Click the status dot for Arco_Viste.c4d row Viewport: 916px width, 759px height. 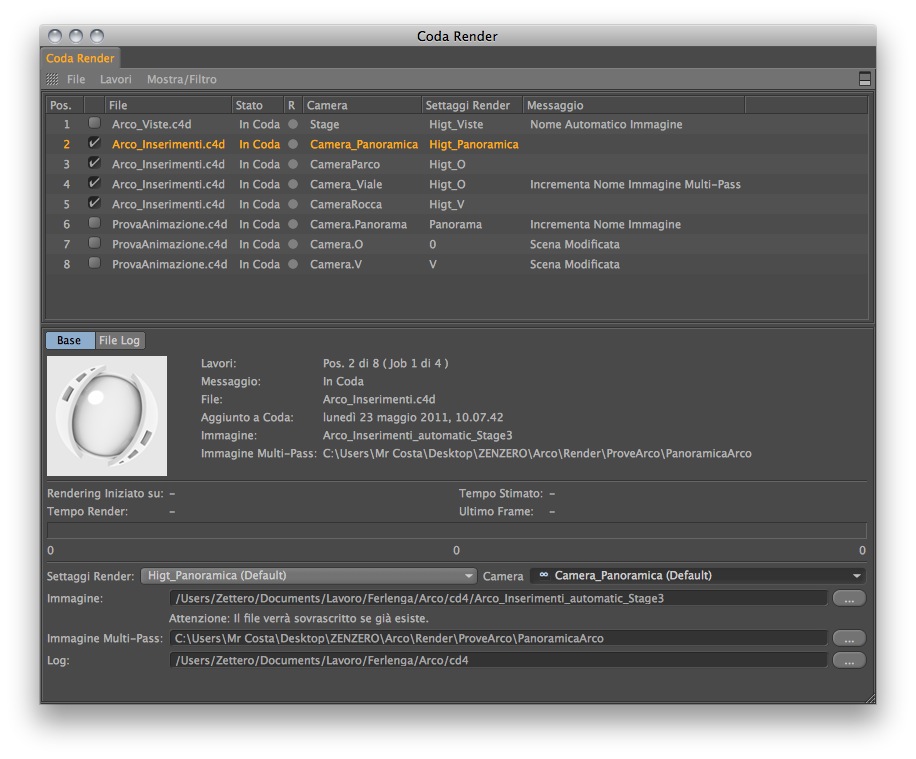(x=293, y=124)
